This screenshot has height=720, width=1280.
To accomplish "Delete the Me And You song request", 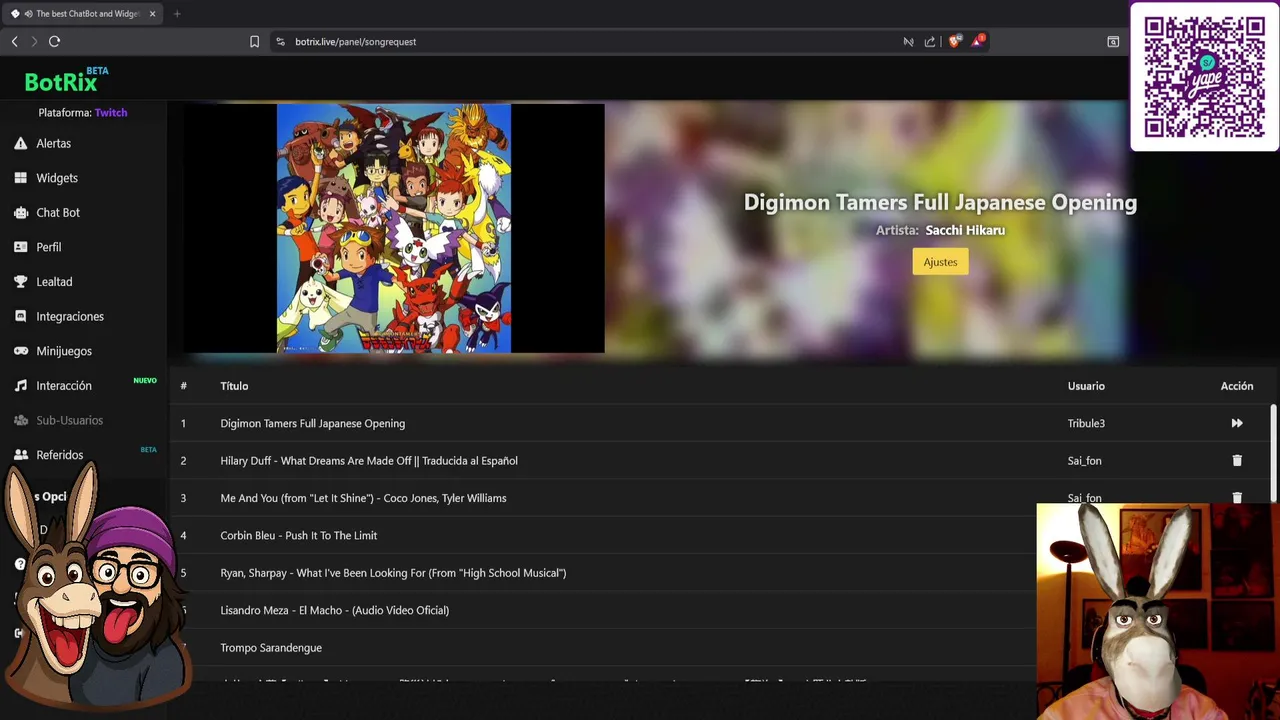I will tap(1237, 497).
